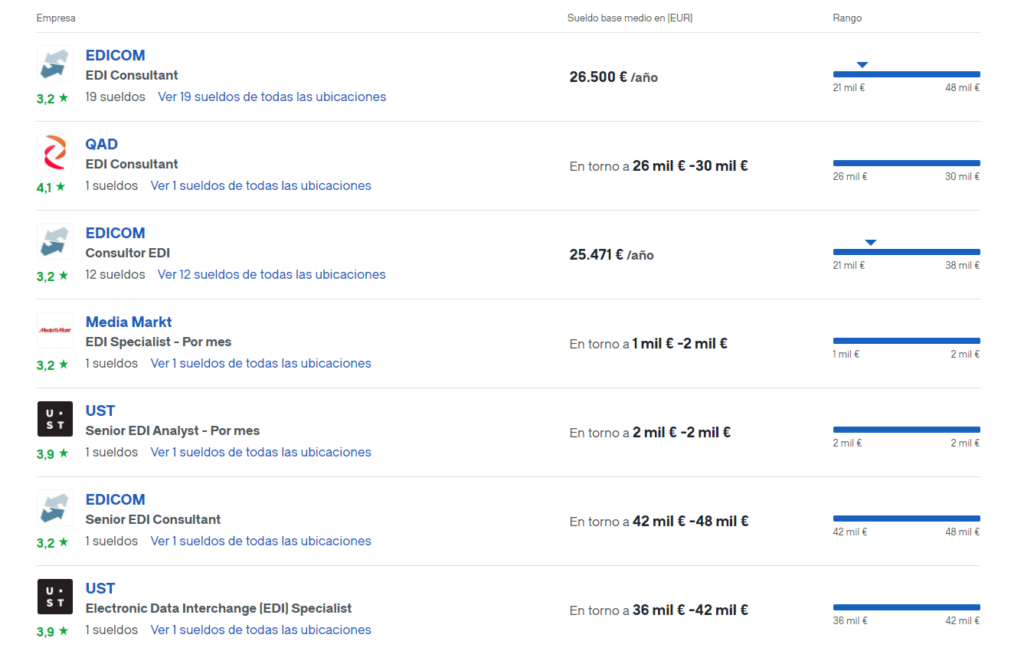Open EDICOM link above Senior EDI Consultant

pos(115,500)
